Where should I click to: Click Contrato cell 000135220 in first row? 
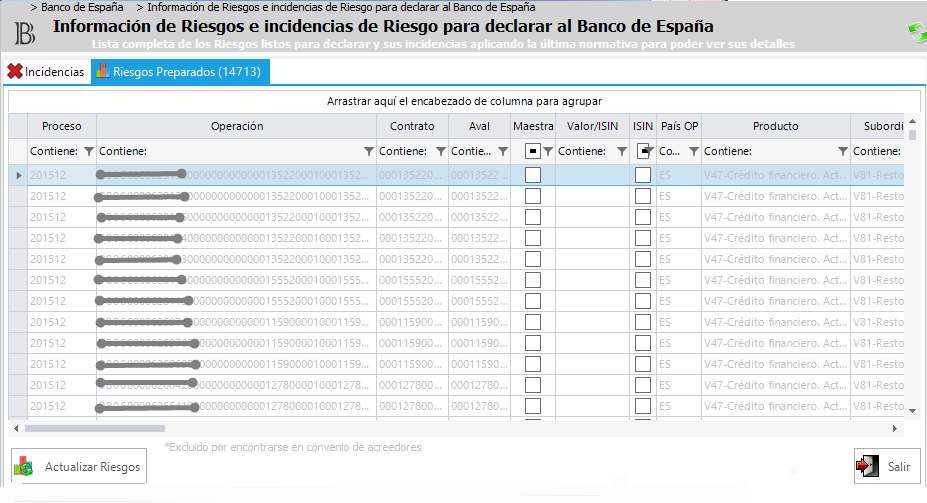412,175
